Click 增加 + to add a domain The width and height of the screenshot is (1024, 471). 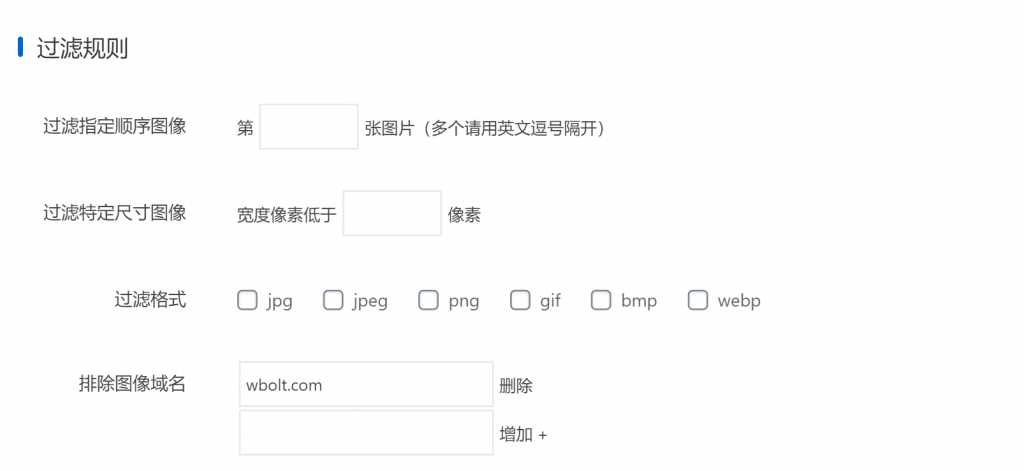[x=523, y=434]
